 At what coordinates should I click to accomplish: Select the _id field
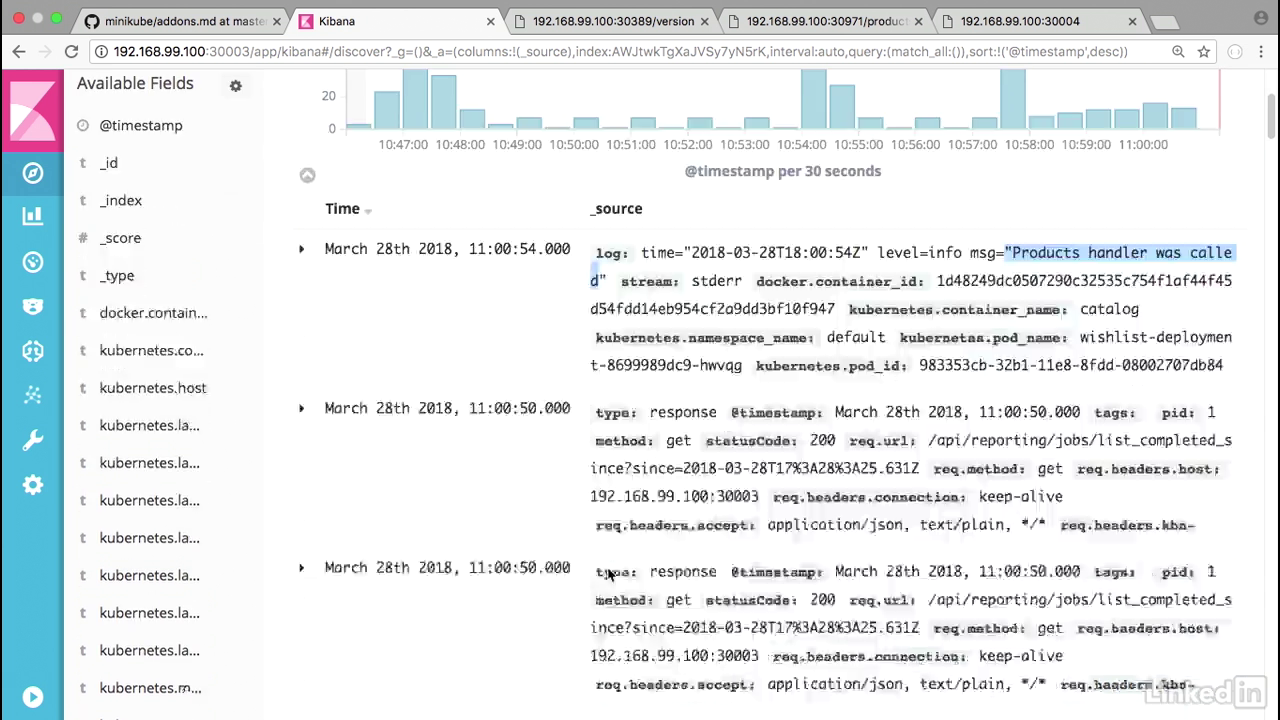tap(109, 163)
